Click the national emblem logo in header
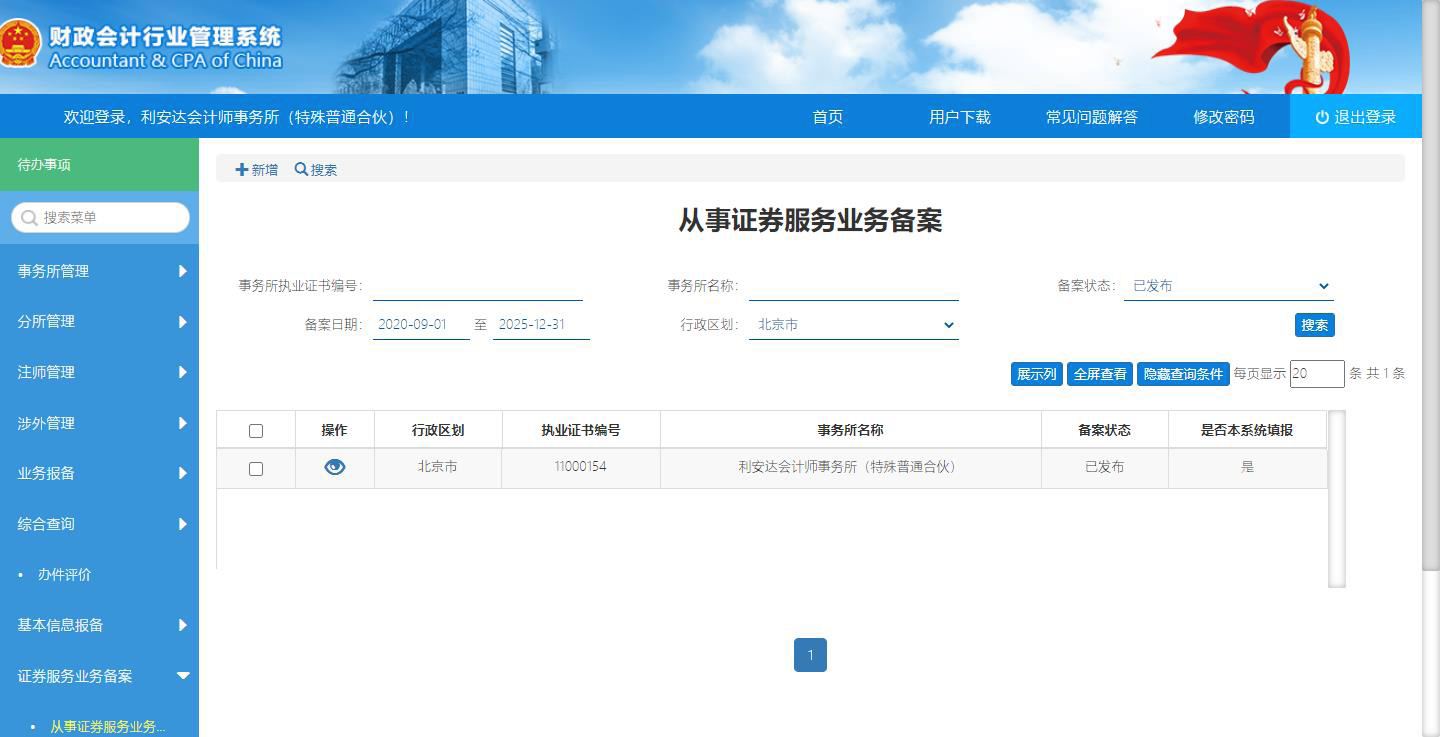Viewport: 1440px width, 737px height. coord(18,44)
